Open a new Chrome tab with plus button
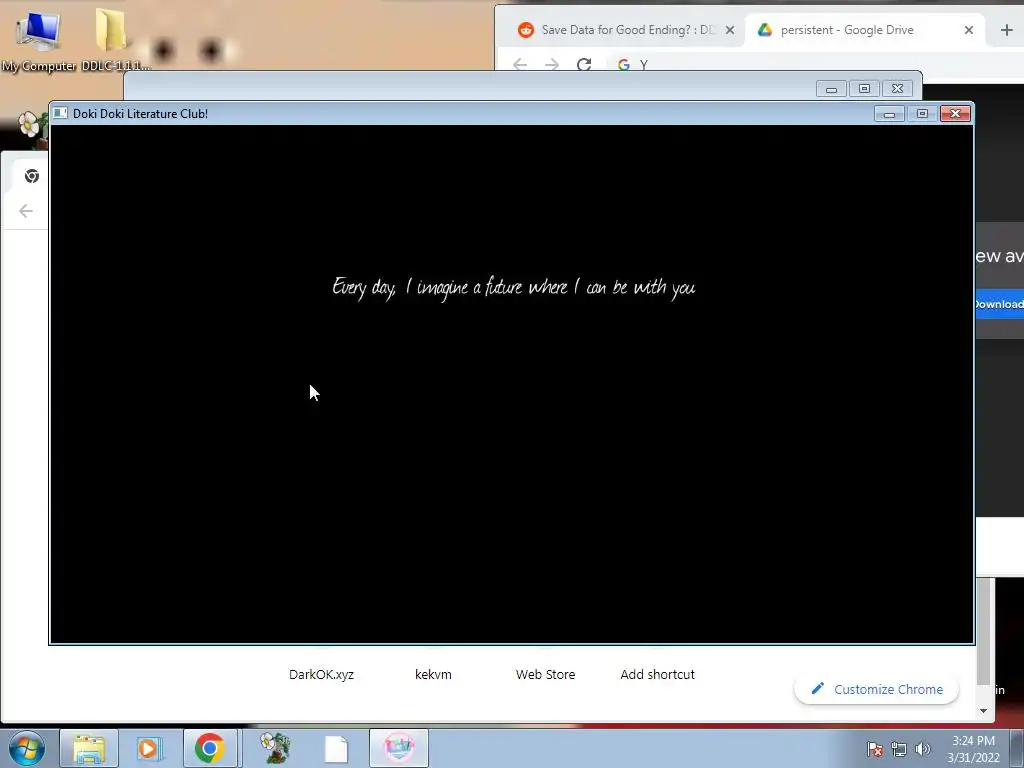Viewport: 1024px width, 768px height. (x=1006, y=30)
